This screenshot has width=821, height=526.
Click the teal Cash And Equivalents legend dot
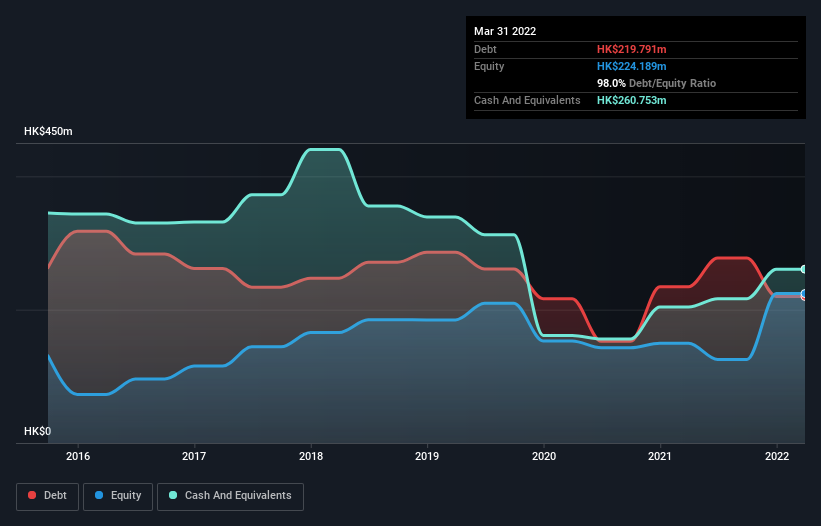(173, 495)
